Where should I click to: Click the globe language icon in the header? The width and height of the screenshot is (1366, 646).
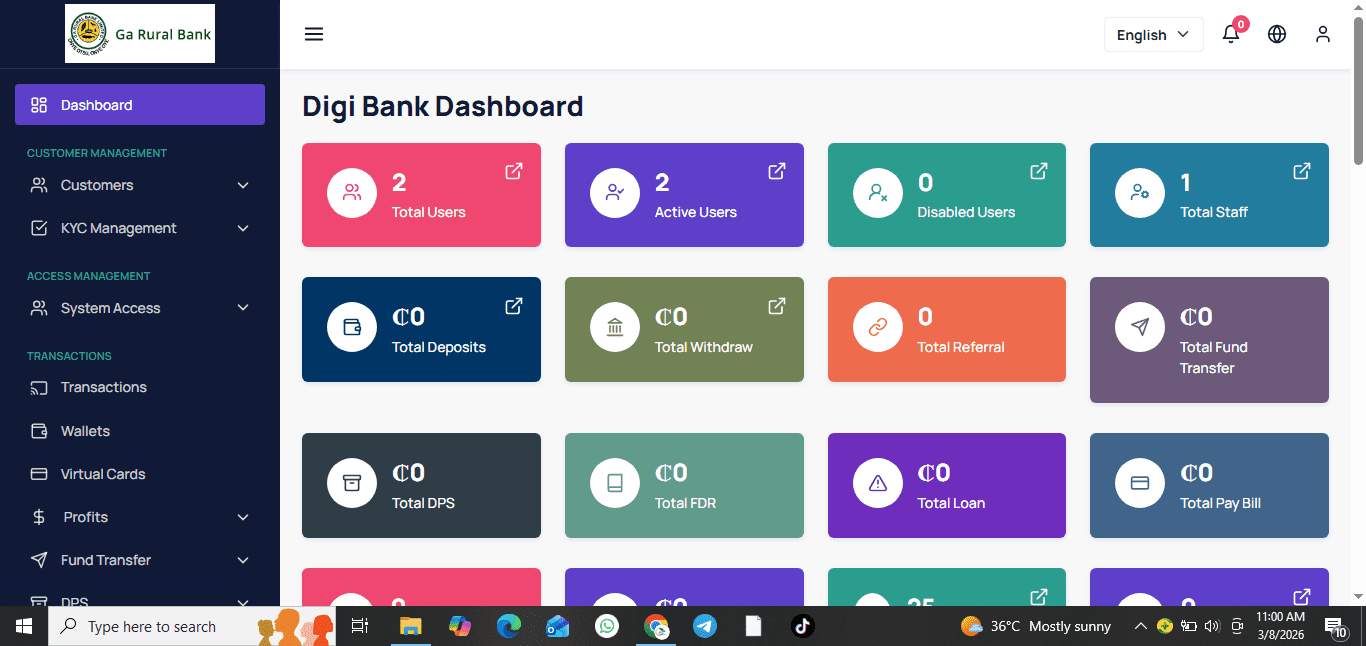[x=1277, y=33]
